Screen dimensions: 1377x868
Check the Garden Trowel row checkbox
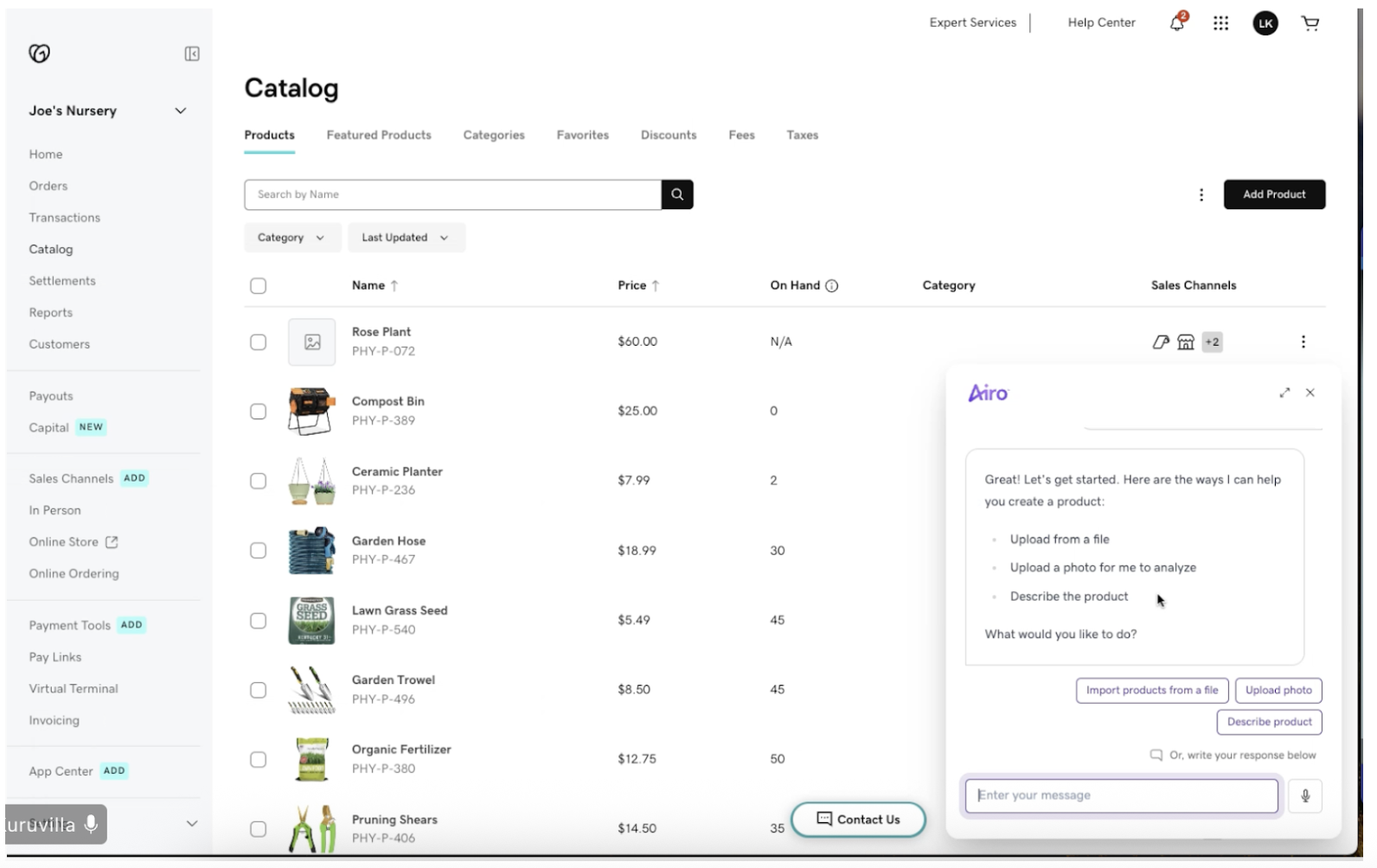(x=258, y=690)
